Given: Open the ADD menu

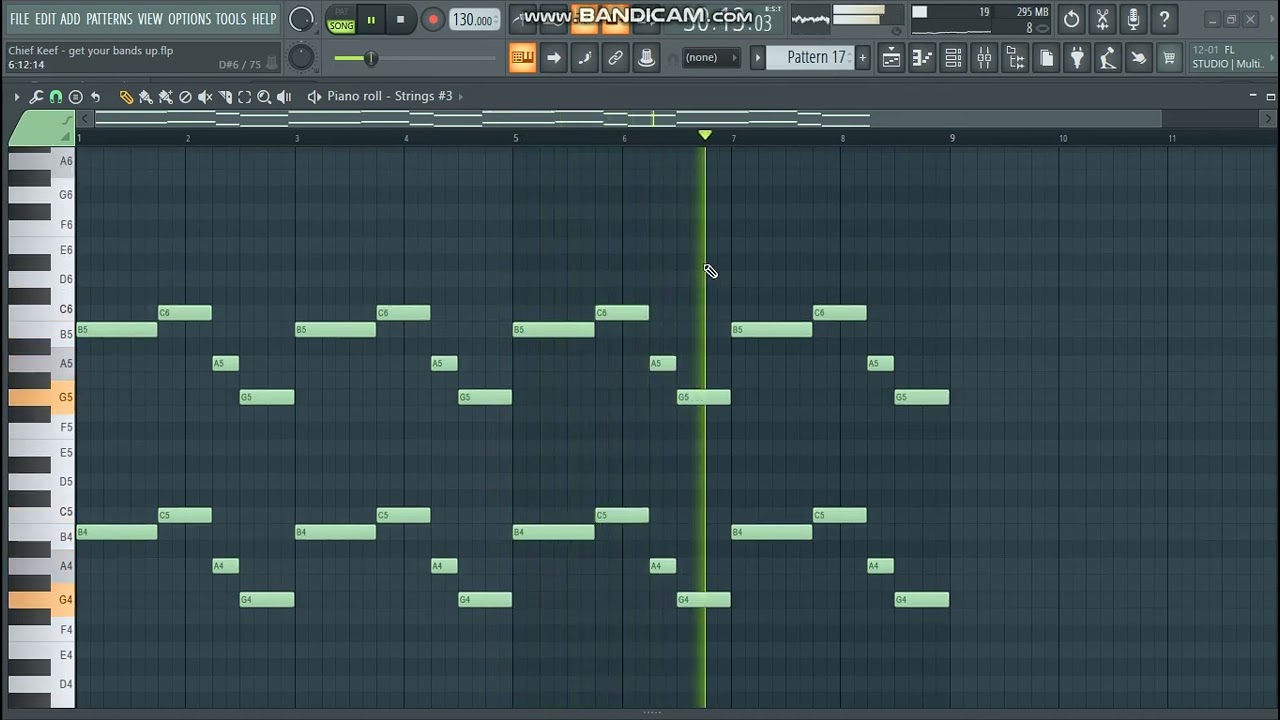Looking at the screenshot, I should 70,19.
